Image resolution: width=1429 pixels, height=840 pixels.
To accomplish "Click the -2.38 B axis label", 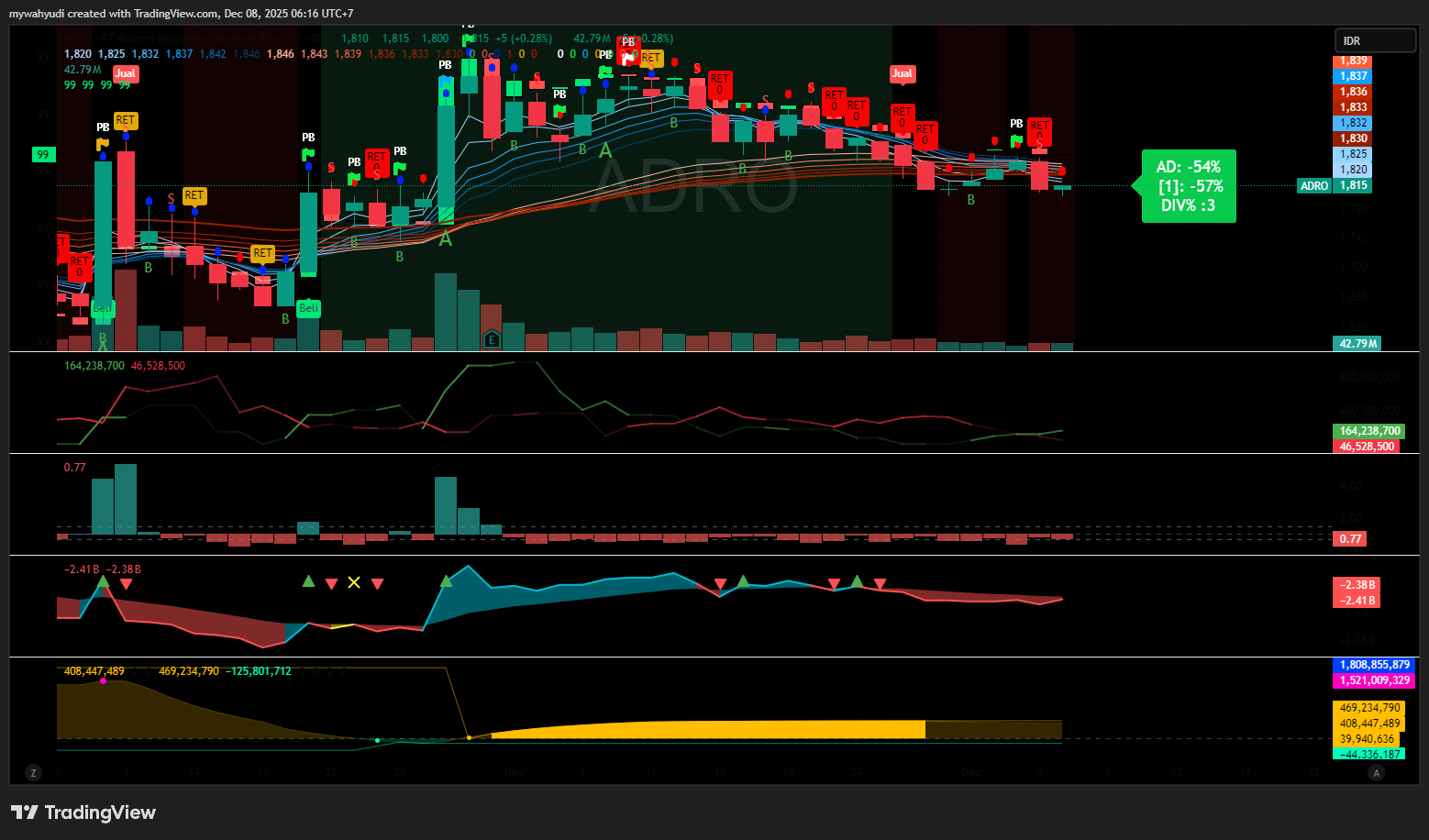I will pos(1357,585).
